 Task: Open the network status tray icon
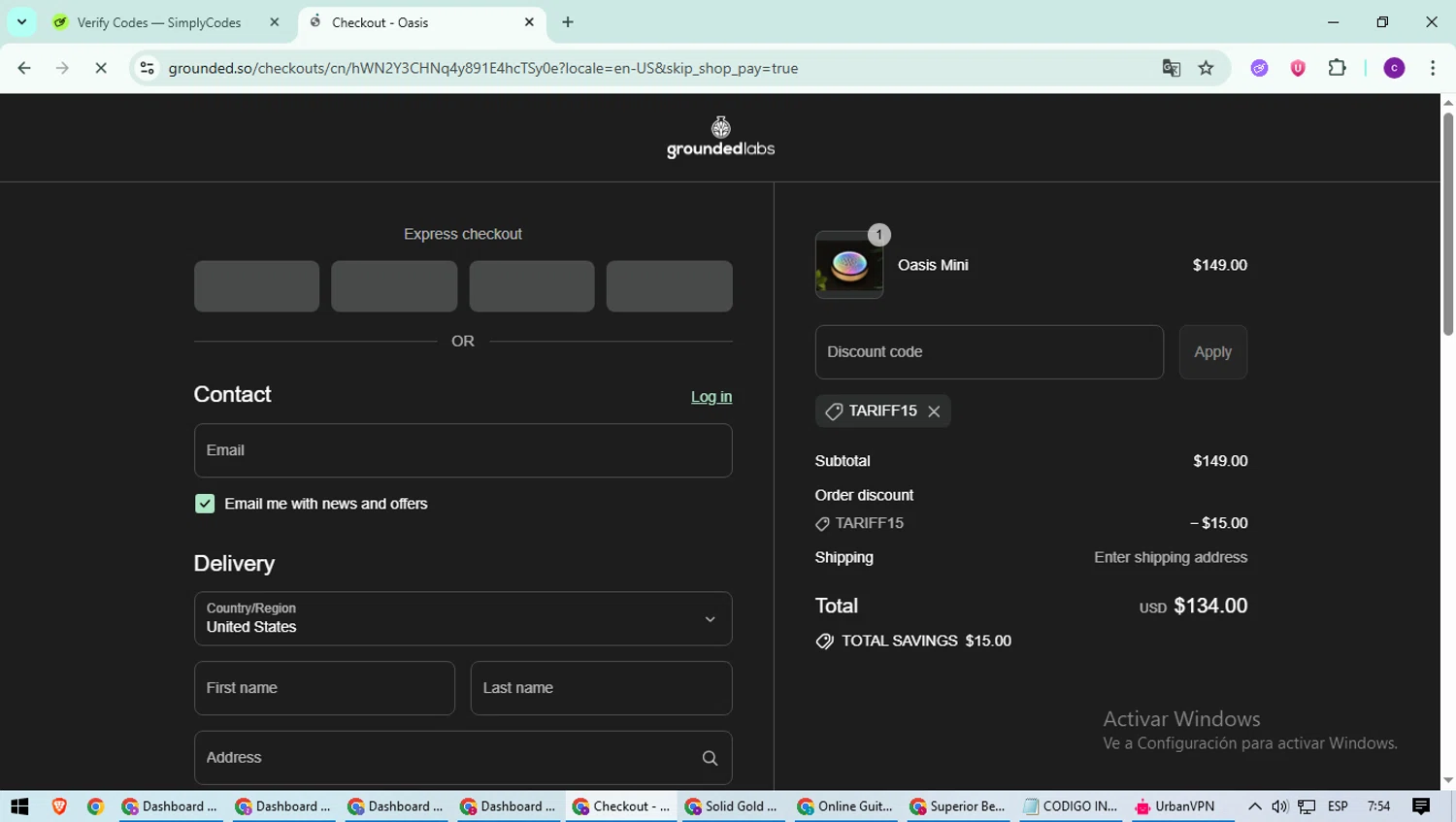[1307, 806]
